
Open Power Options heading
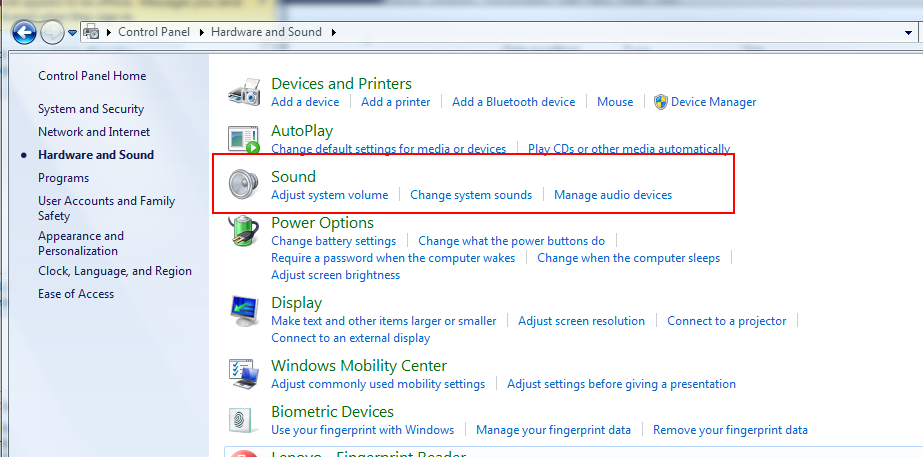click(322, 223)
